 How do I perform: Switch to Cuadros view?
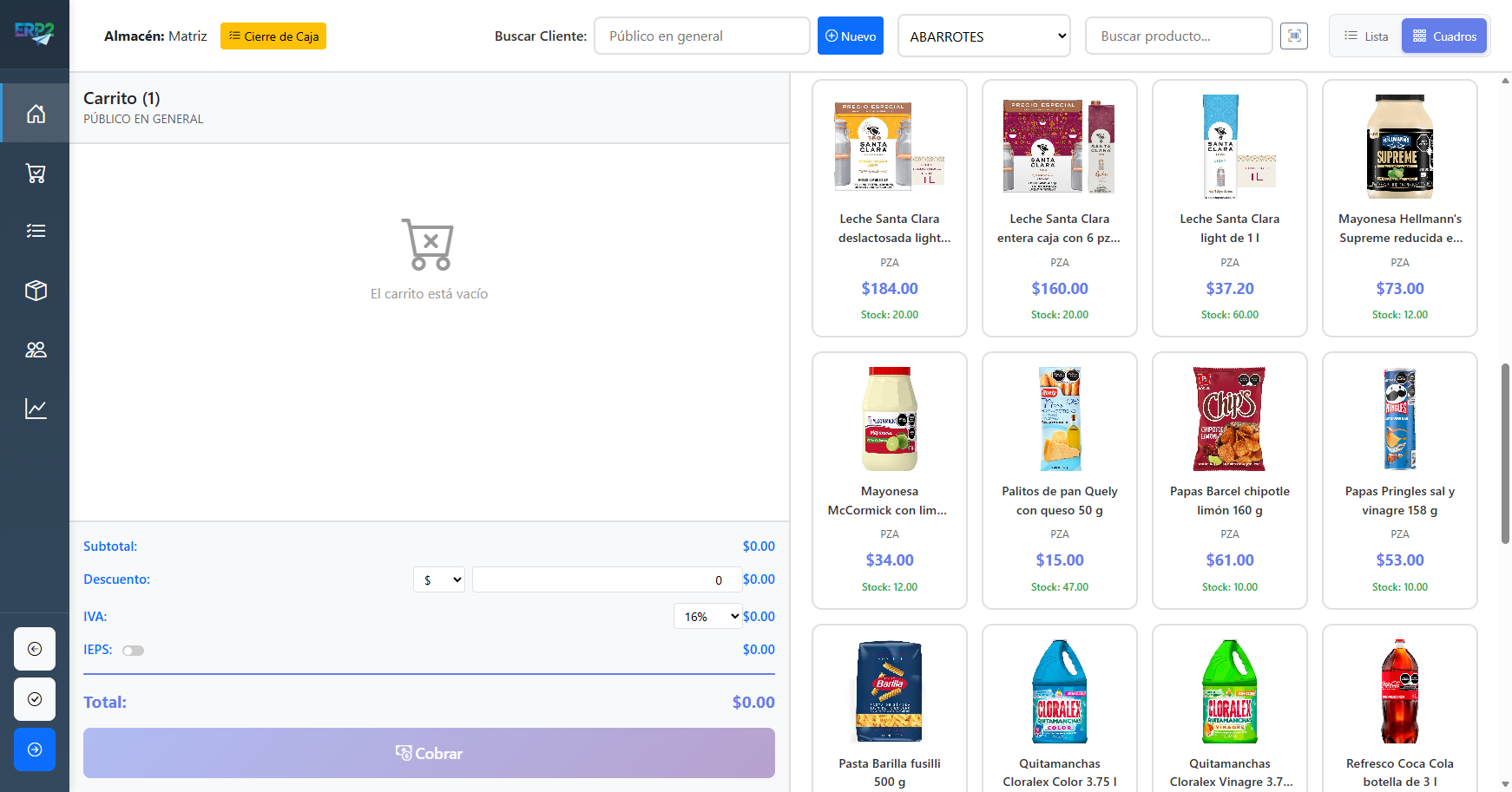[1444, 36]
